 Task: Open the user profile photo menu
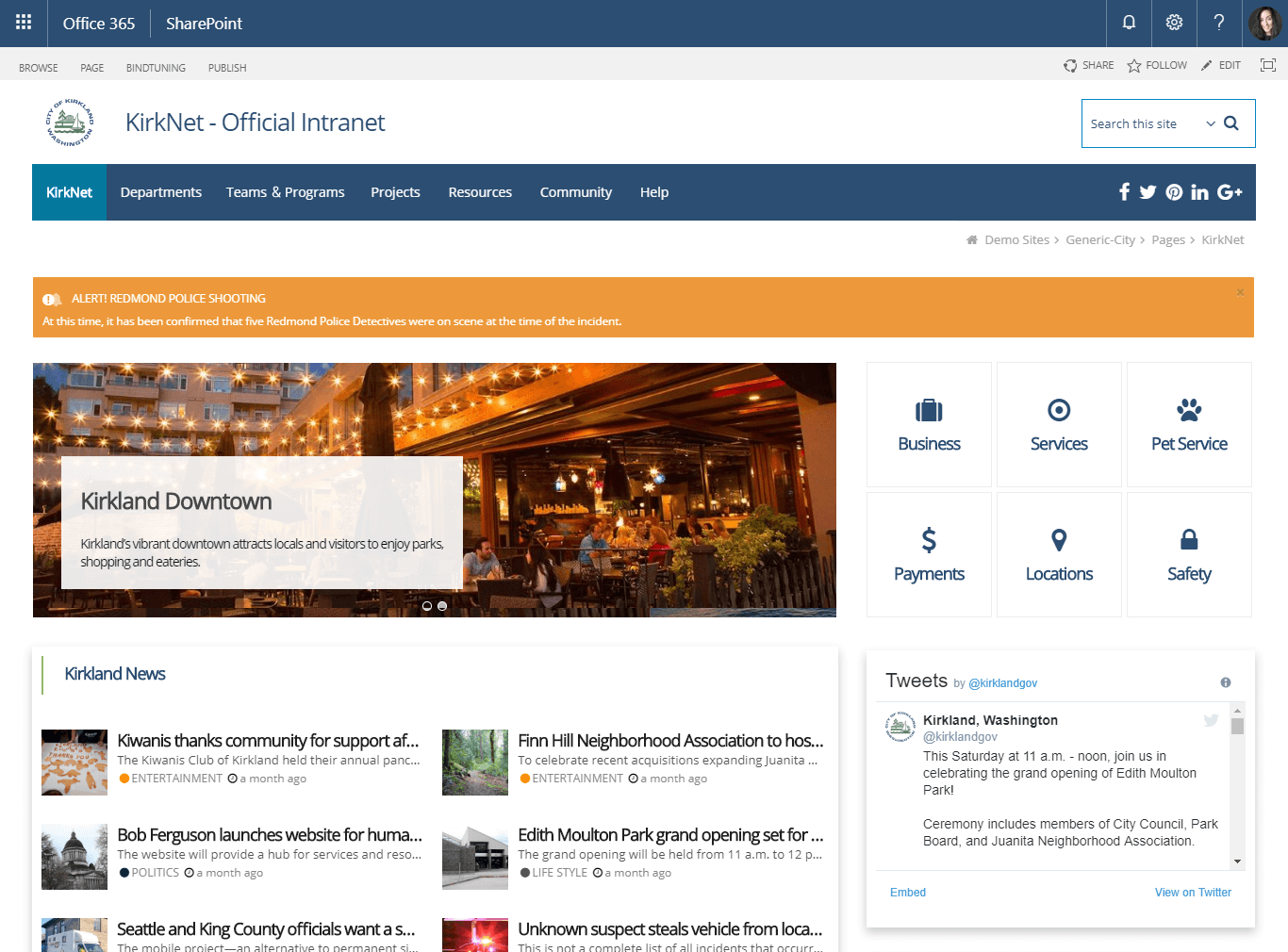coord(1265,23)
